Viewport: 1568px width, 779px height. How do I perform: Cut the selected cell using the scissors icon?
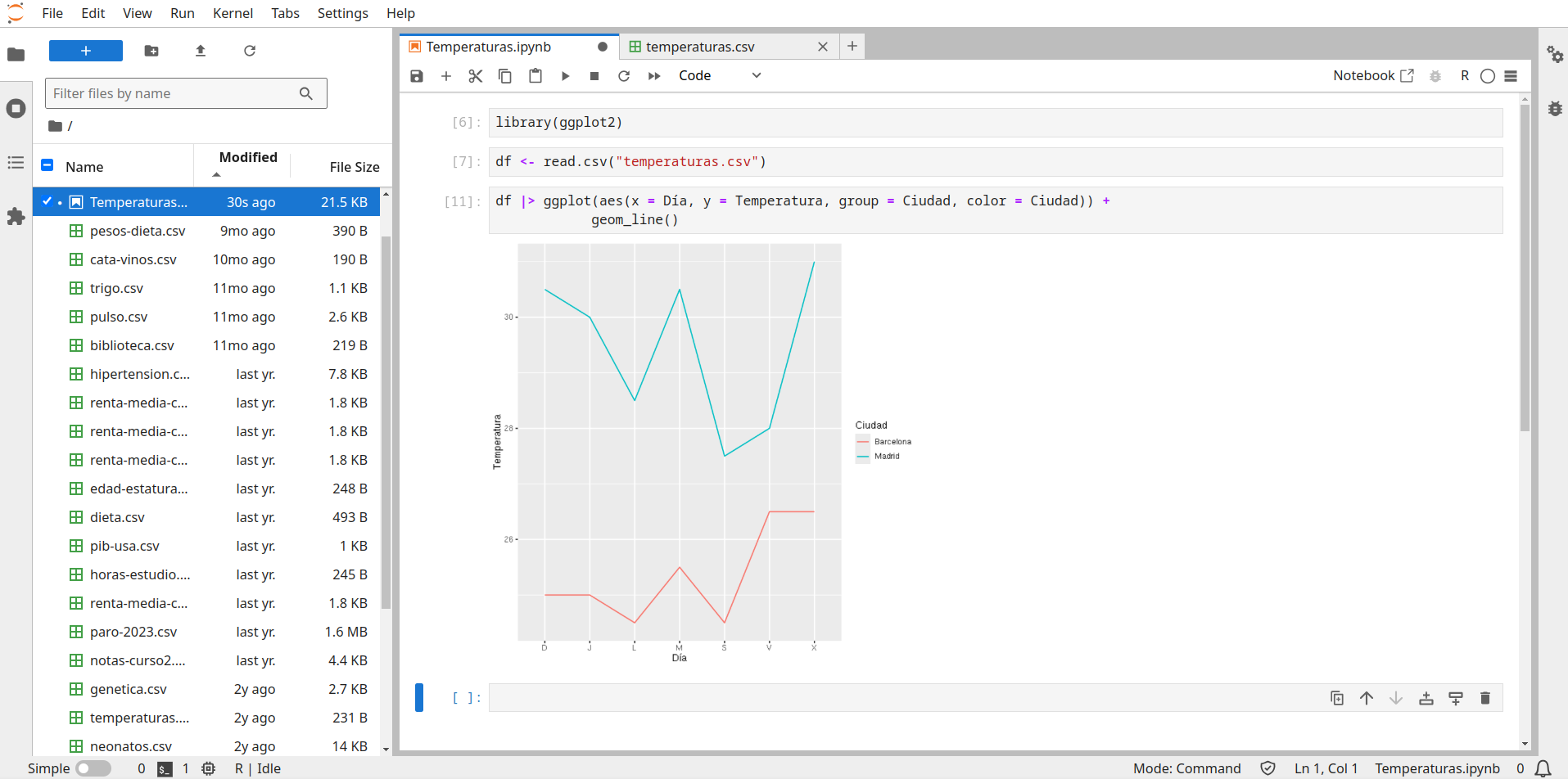point(475,76)
